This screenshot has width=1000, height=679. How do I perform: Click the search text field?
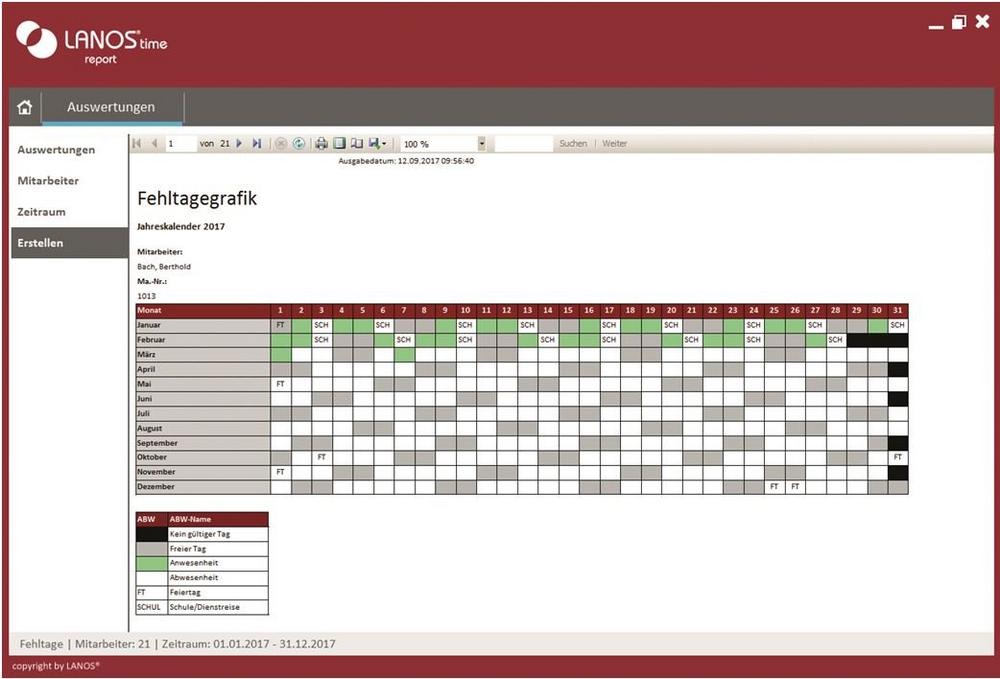click(x=524, y=144)
